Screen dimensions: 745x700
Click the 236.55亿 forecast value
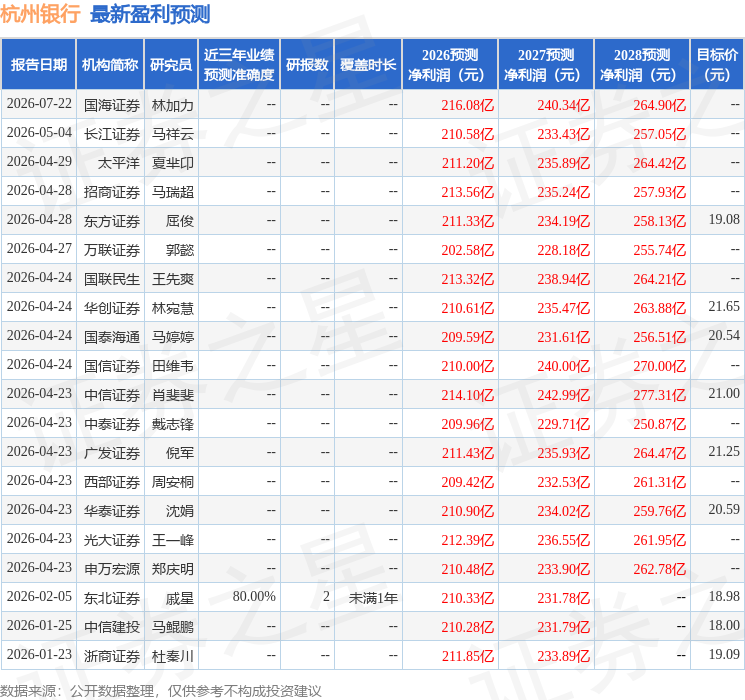564,540
